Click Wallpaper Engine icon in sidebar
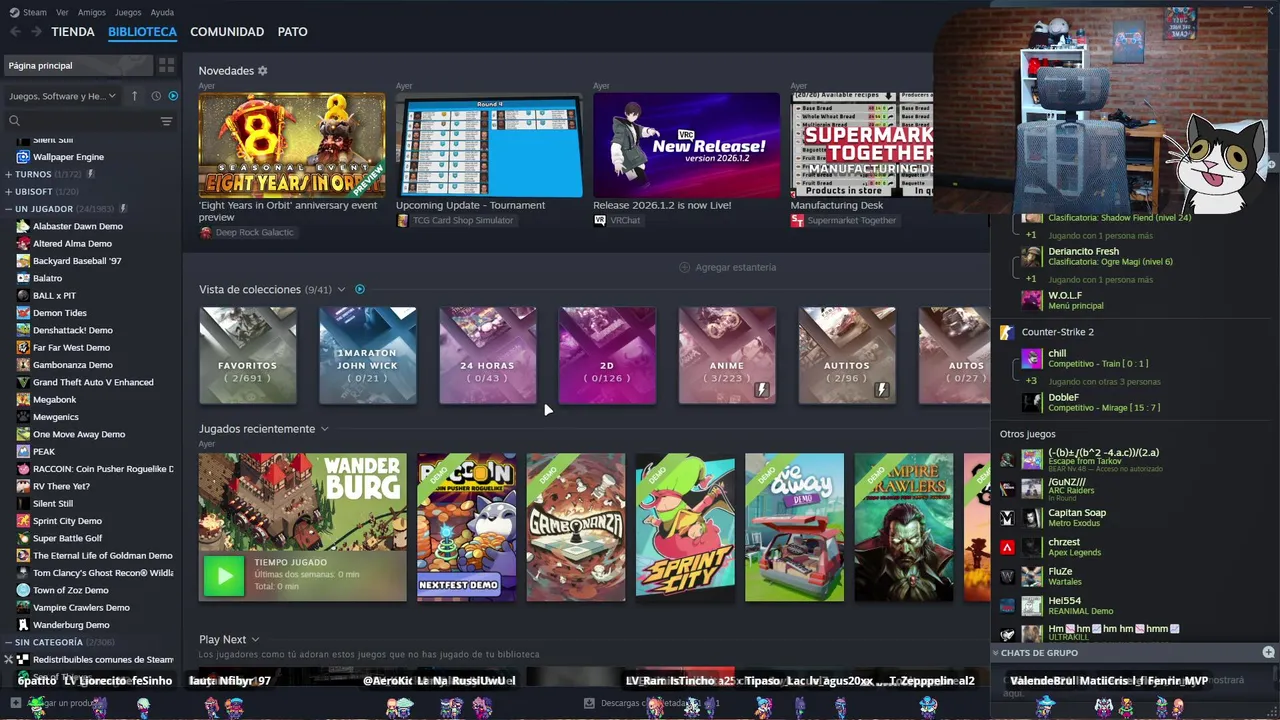This screenshot has width=1280, height=720. pos(23,157)
